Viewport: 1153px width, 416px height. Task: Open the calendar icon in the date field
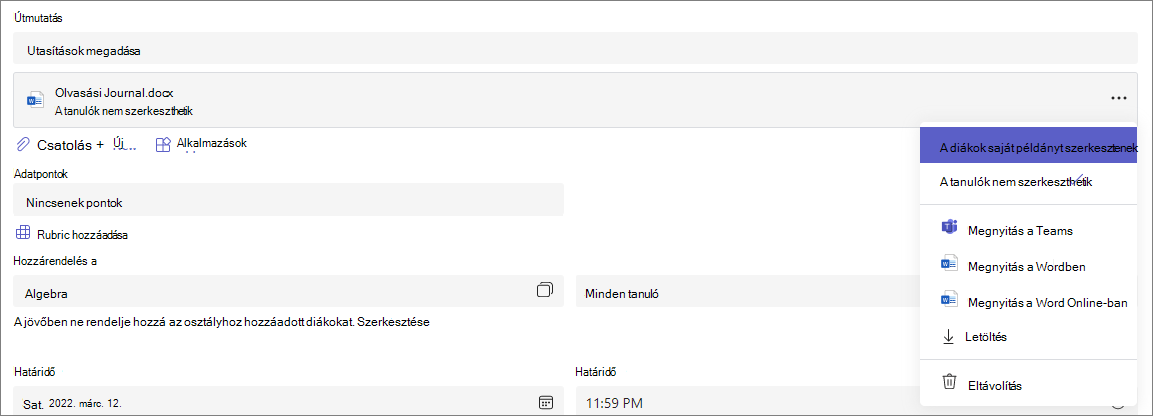click(x=546, y=402)
